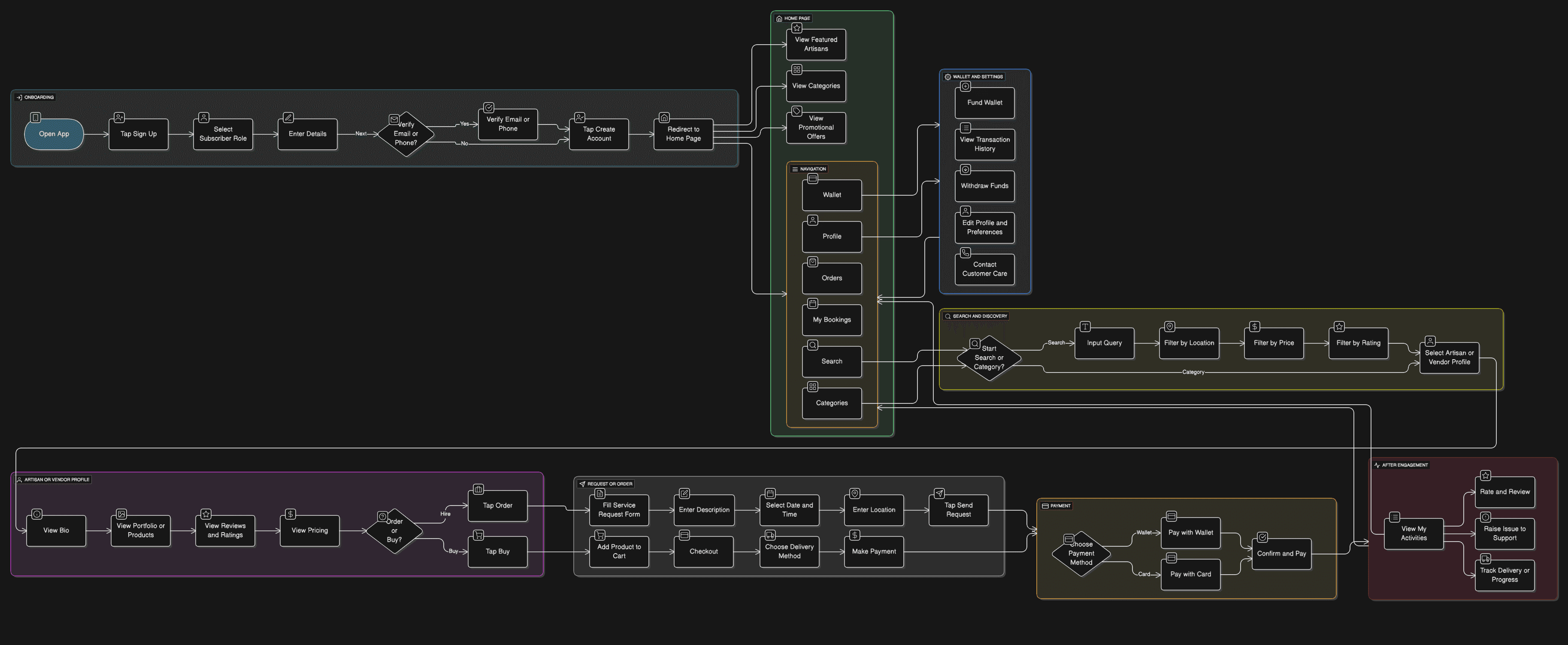Select the Fund Wallet node

click(984, 103)
